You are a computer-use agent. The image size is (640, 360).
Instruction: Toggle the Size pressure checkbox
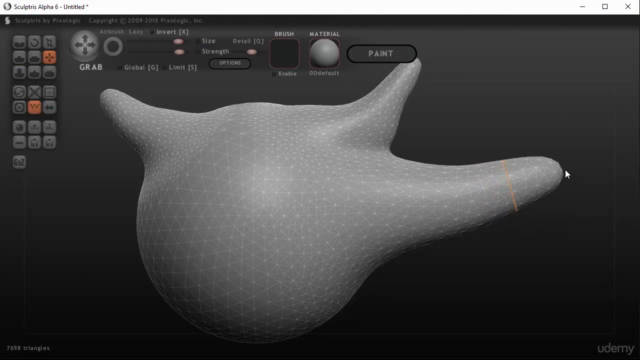click(x=198, y=41)
